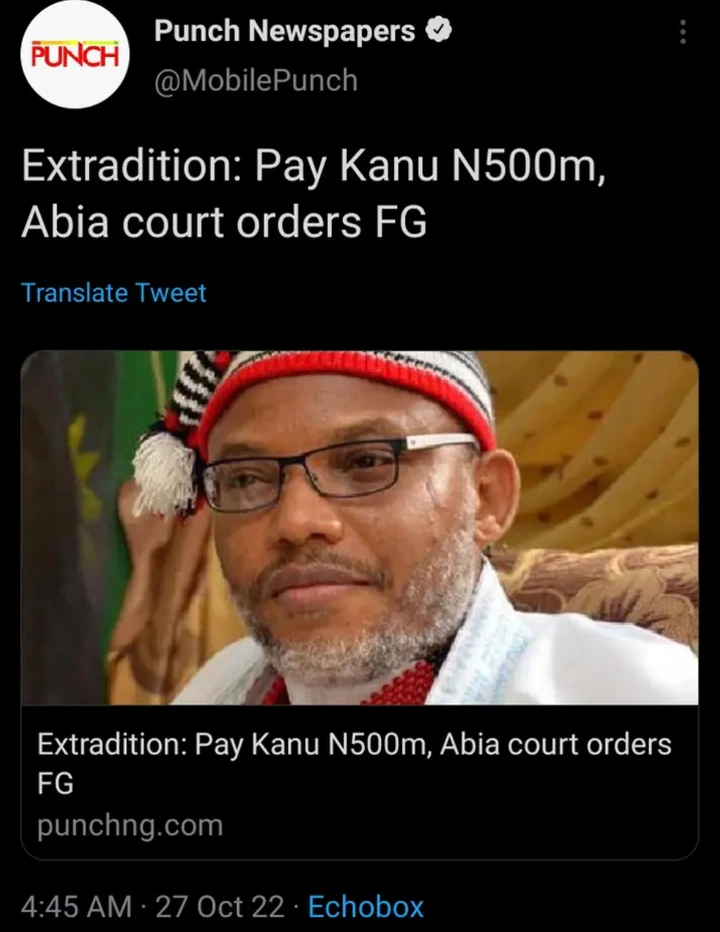Viewport: 720px width, 932px height.
Task: Click the 27 Oct 22 date
Action: 219,906
